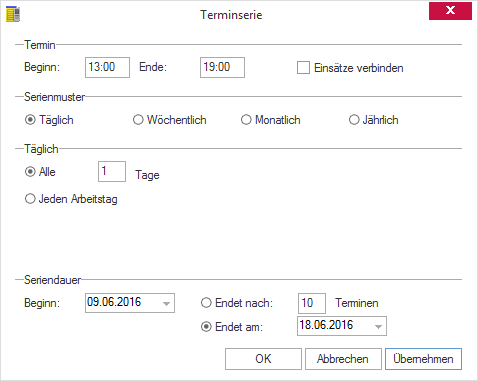Screen dimensions: 478x381
Task: Click the Übernehmen button
Action: (423, 359)
